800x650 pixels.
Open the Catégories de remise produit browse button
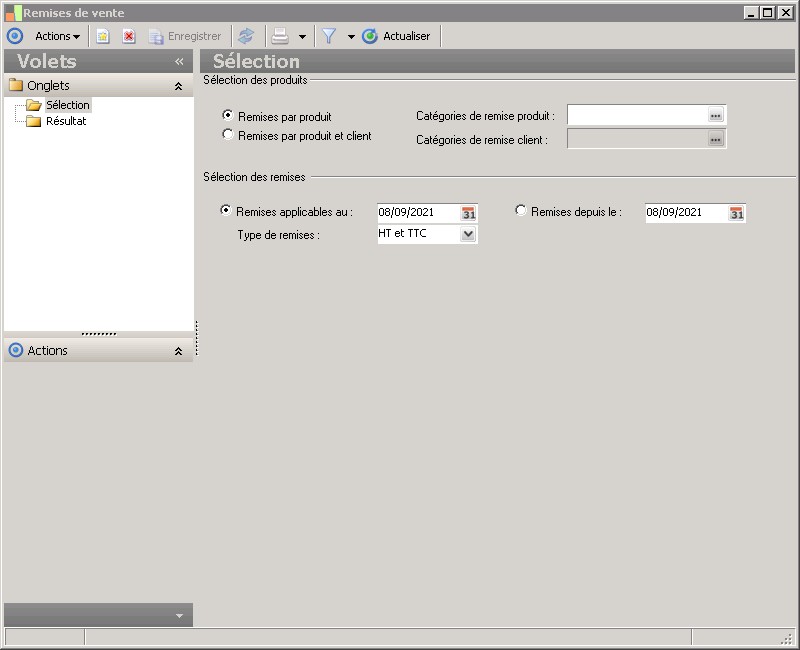(x=716, y=115)
